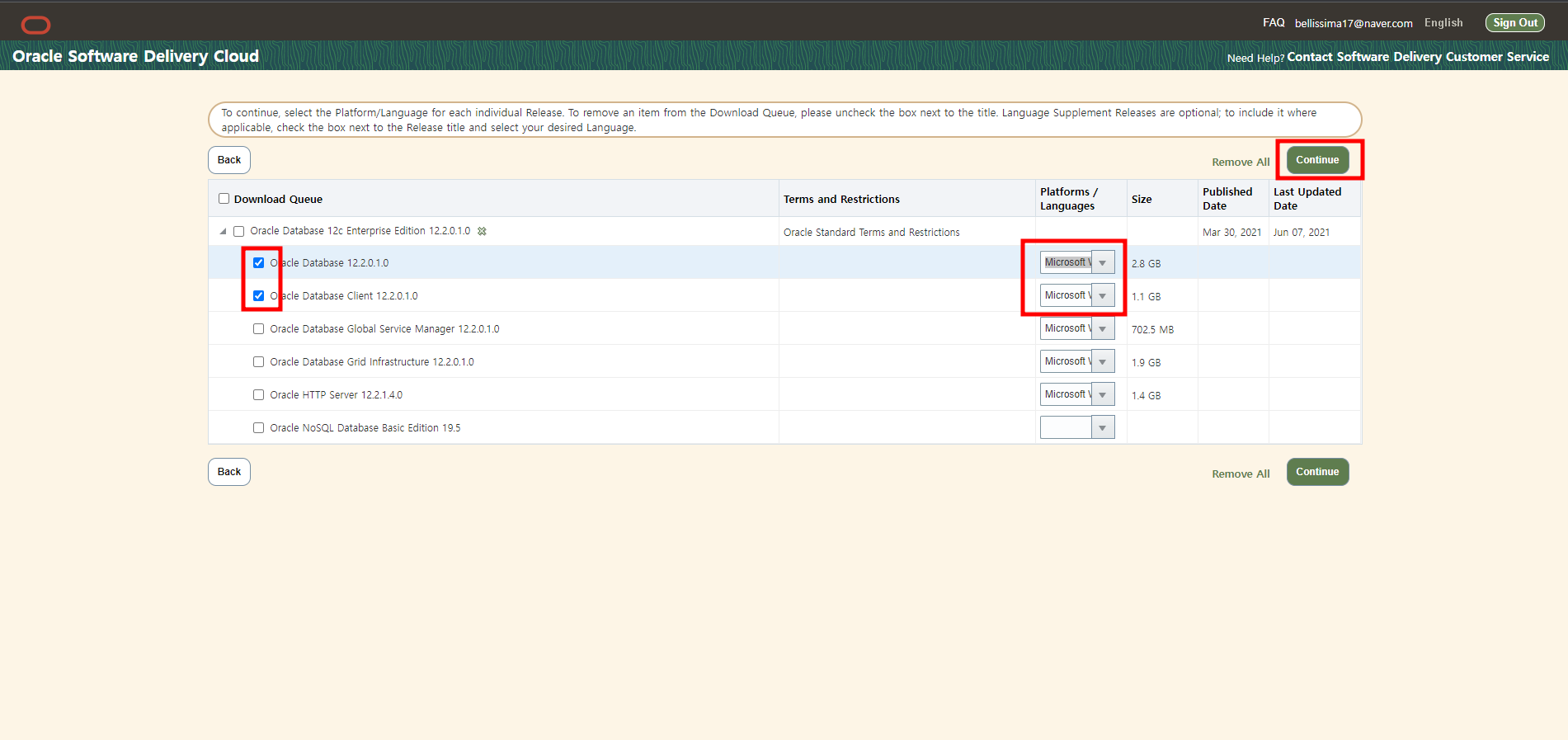Check the Oracle NoSQL Database Basic Edition checkbox
1568x740 pixels.
(259, 428)
